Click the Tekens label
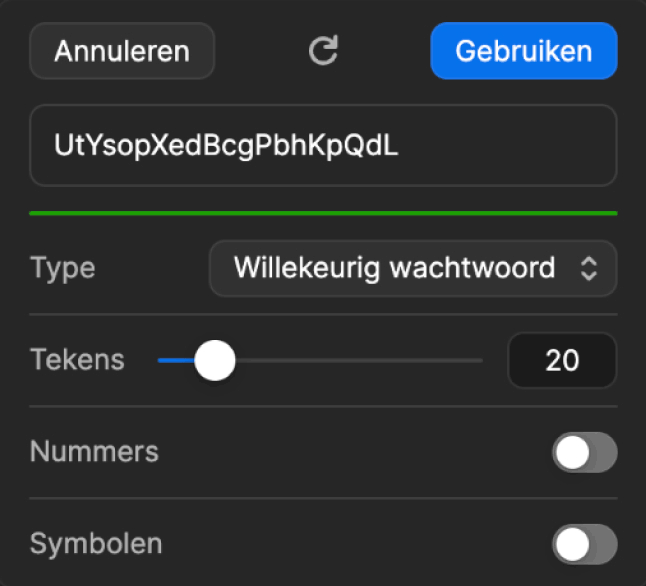The width and height of the screenshot is (646, 586). click(x=77, y=360)
